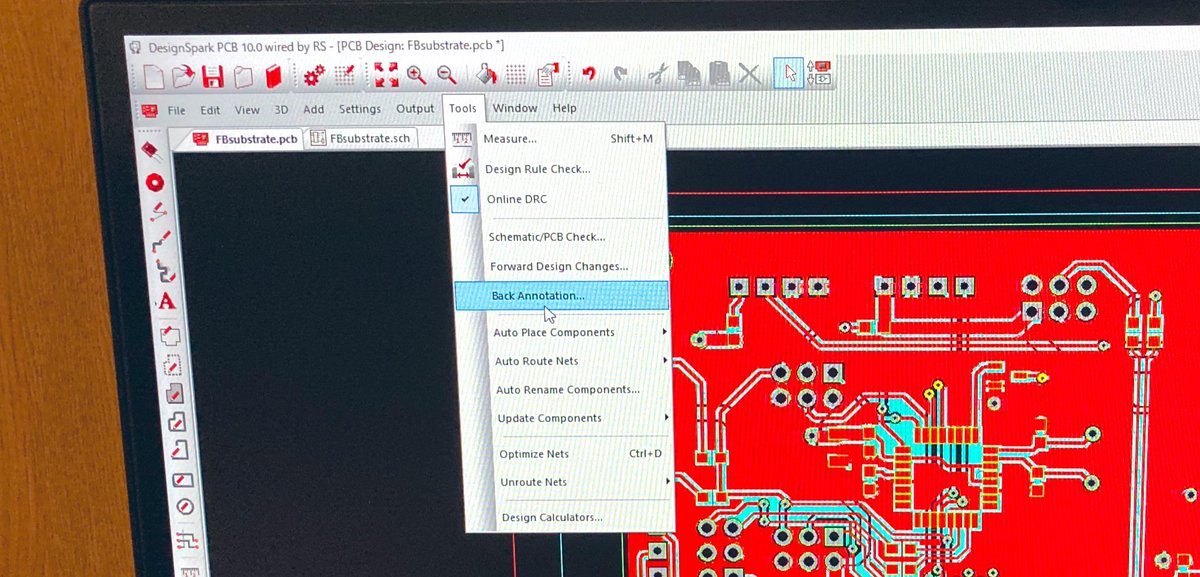Open the 3D menu
The image size is (1200, 577).
(281, 109)
